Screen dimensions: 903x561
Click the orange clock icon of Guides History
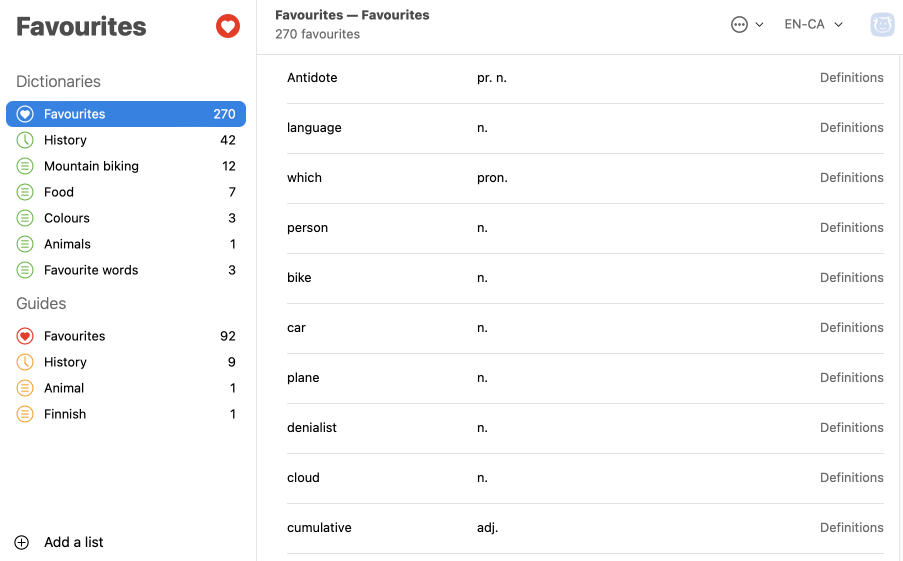tap(25, 362)
